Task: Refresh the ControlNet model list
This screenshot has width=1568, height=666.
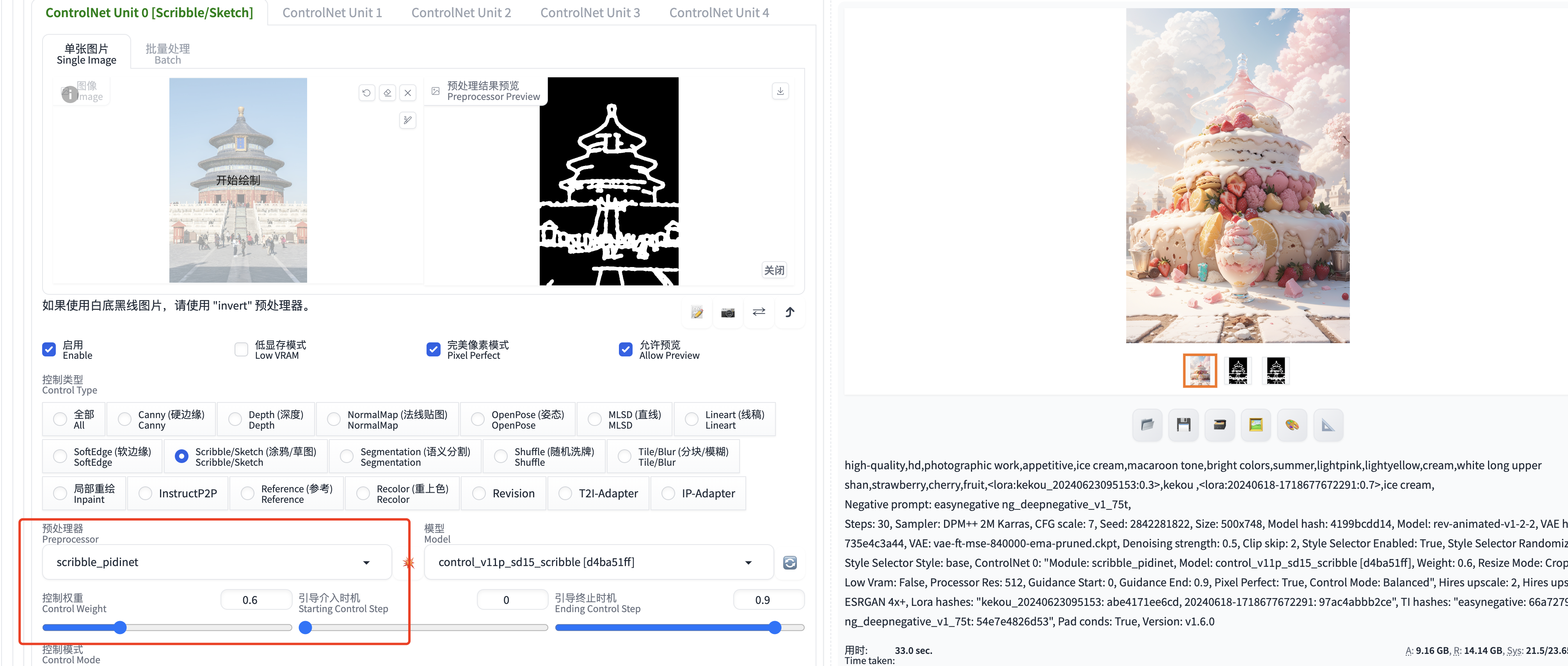Action: tap(790, 563)
